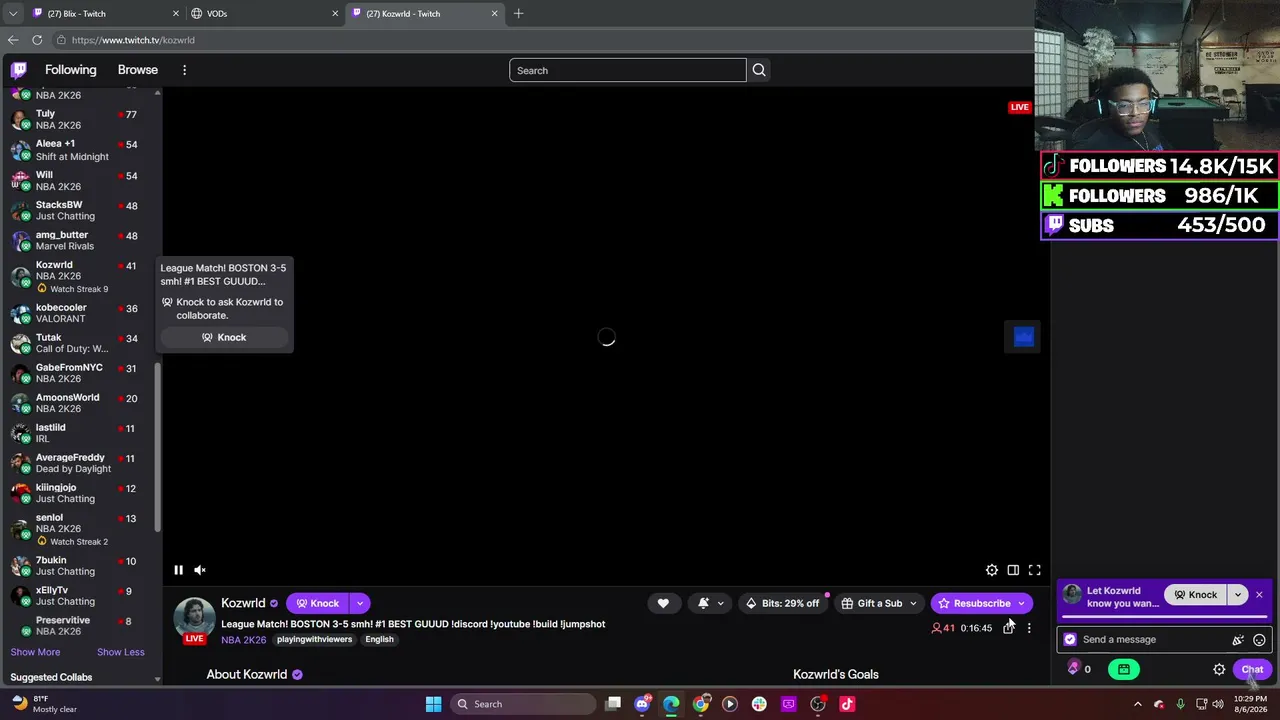
Task: Click the green rewards button in chat
Action: pos(1124,669)
